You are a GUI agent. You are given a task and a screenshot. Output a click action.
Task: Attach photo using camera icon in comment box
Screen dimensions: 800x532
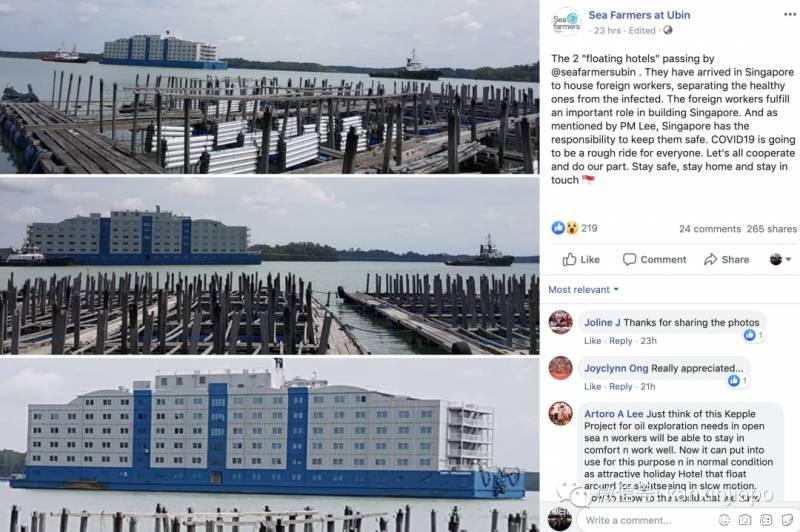[x=745, y=520]
